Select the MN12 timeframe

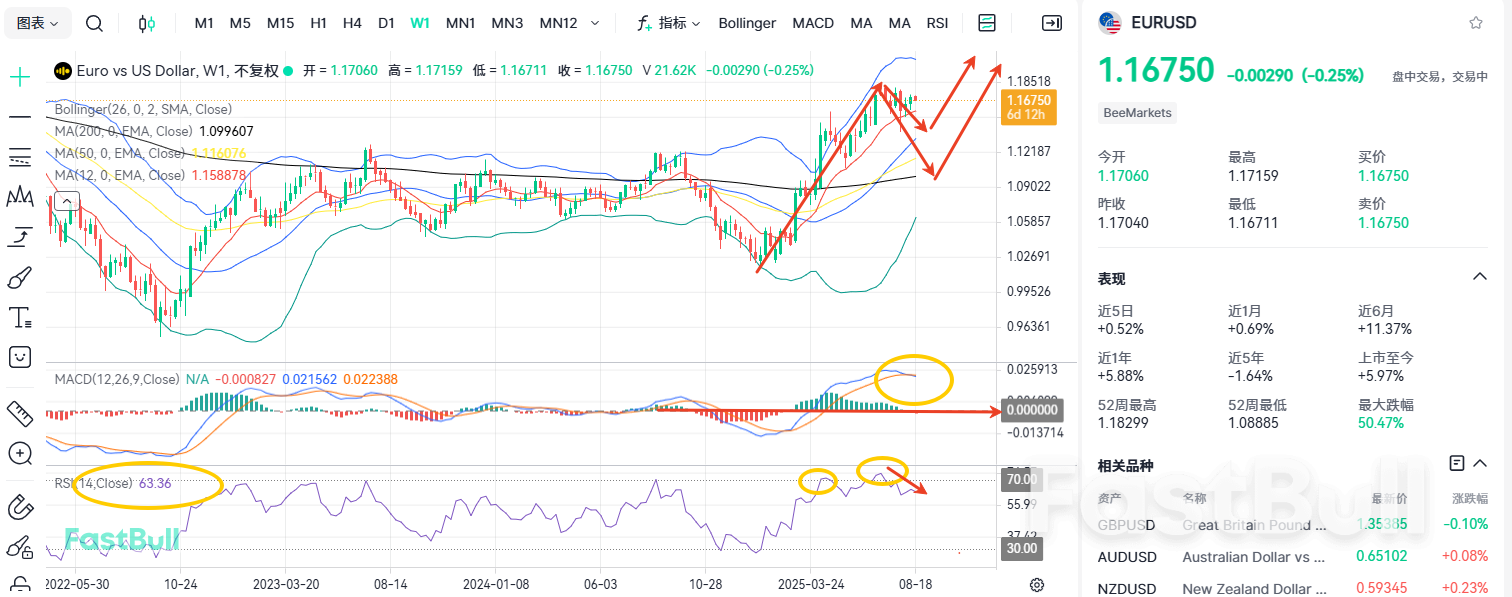(557, 22)
